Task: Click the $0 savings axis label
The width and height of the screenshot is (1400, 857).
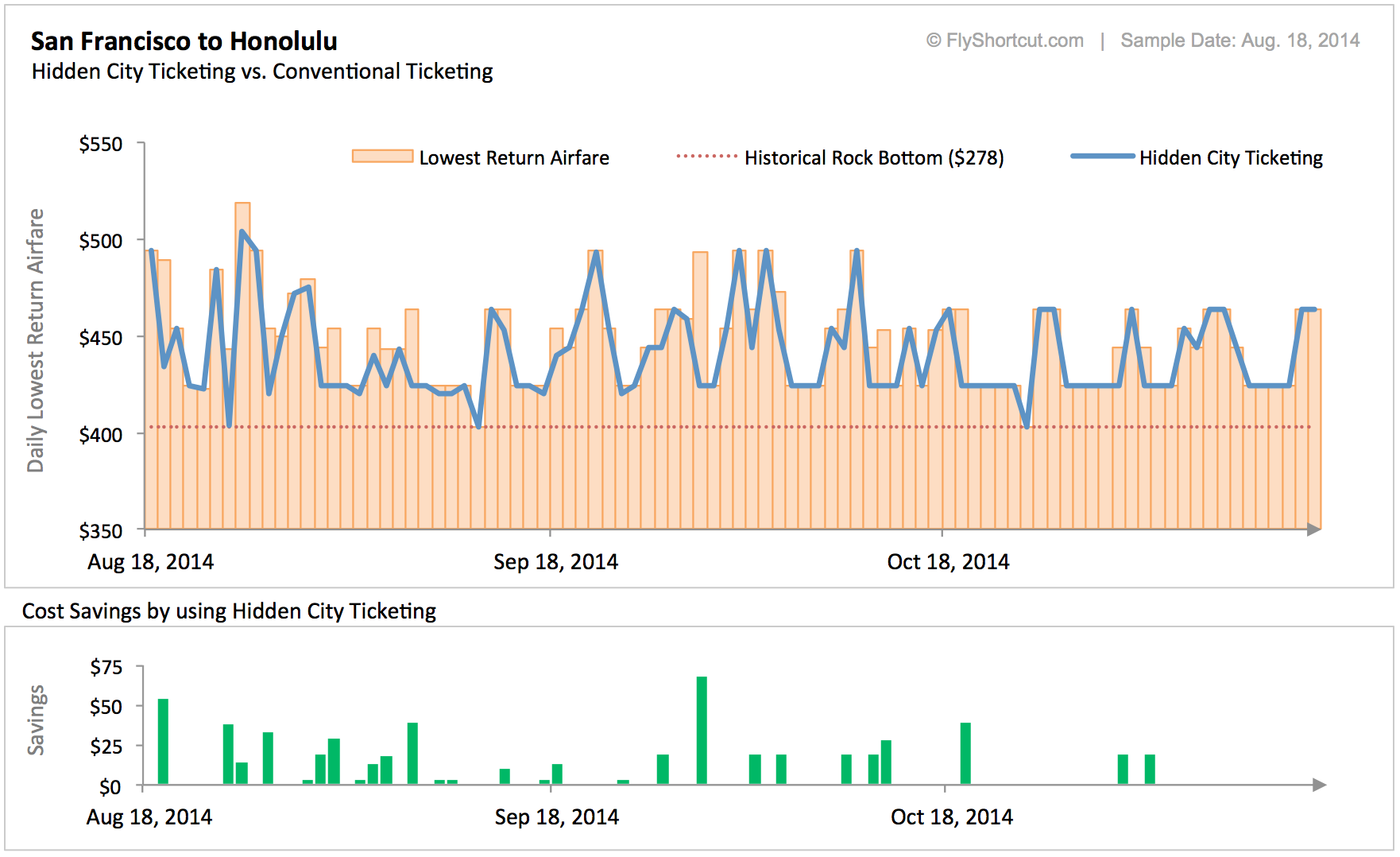Action: 110,787
